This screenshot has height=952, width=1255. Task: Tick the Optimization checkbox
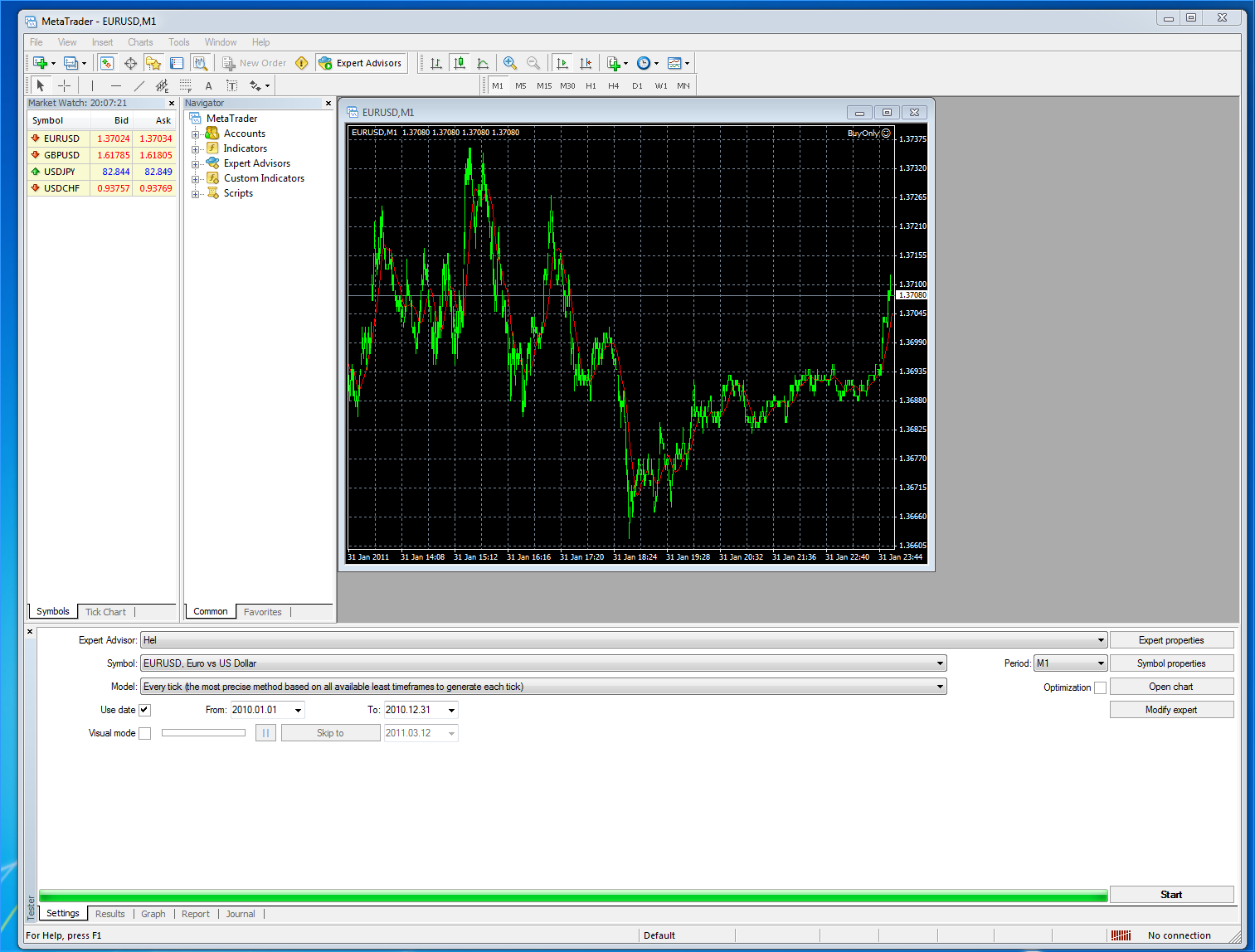pyautogui.click(x=1100, y=687)
